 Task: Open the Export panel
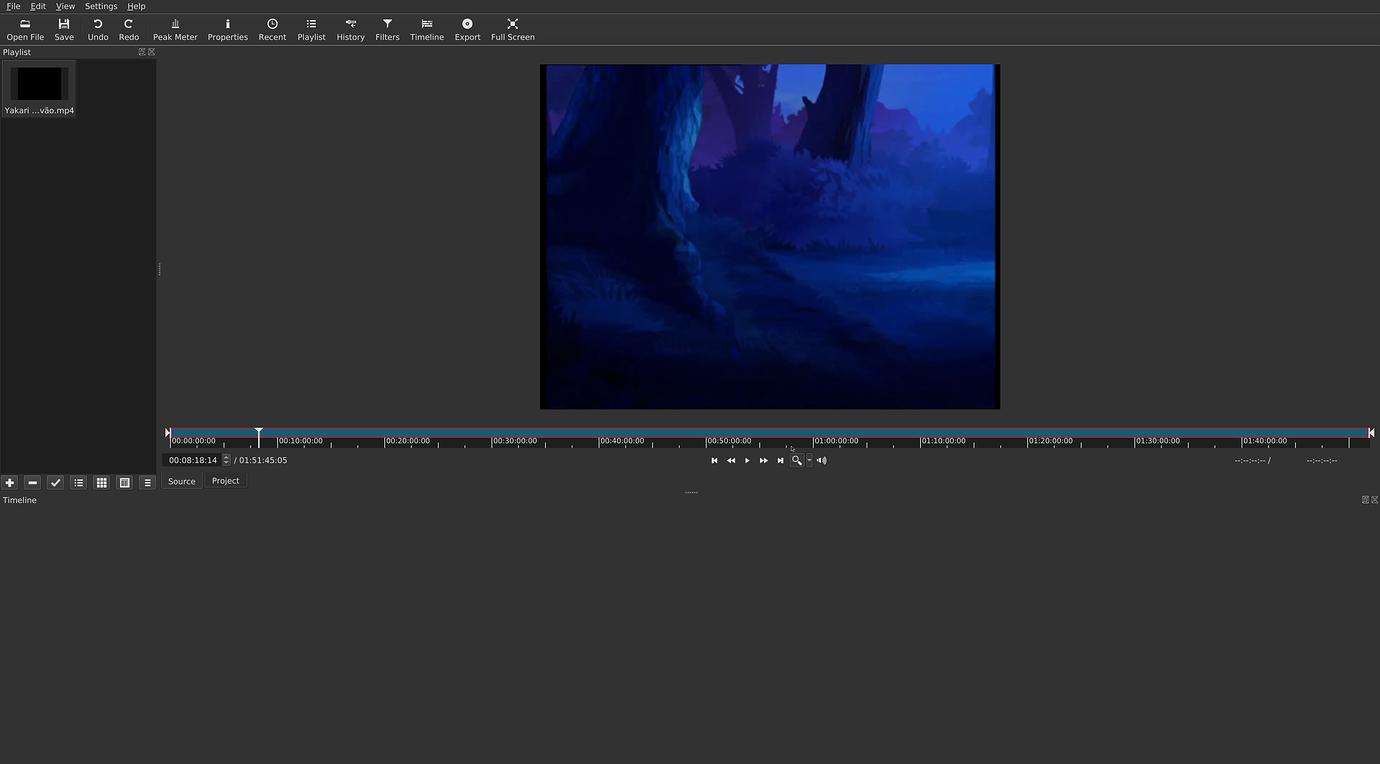467,29
